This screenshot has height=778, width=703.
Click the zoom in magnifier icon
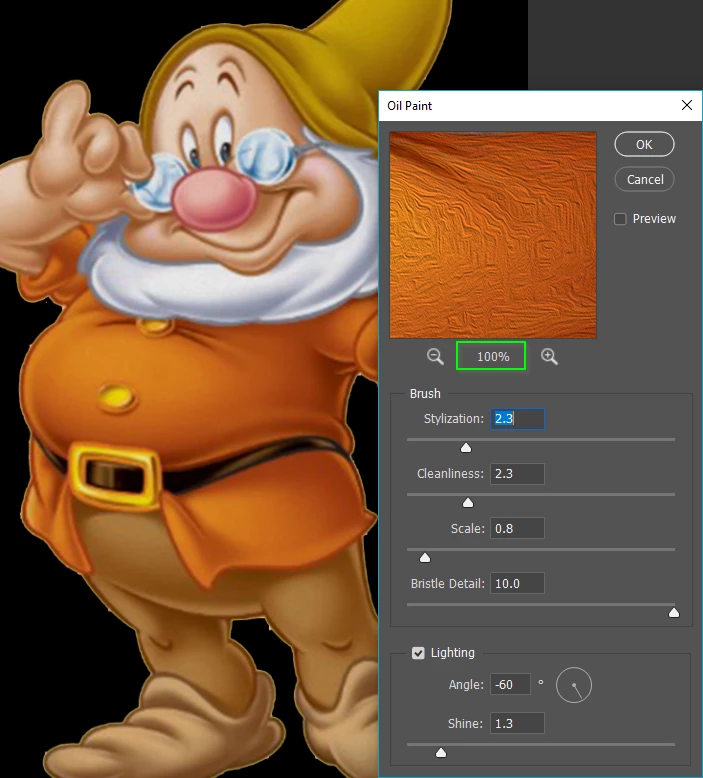(x=549, y=357)
